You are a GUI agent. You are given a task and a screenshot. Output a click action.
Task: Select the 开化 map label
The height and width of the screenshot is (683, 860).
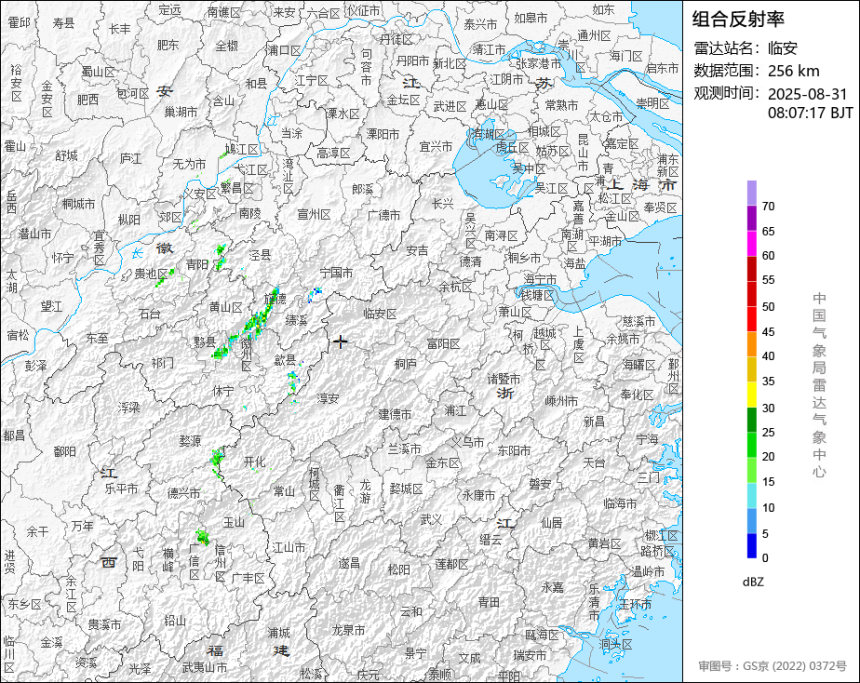coord(254,462)
